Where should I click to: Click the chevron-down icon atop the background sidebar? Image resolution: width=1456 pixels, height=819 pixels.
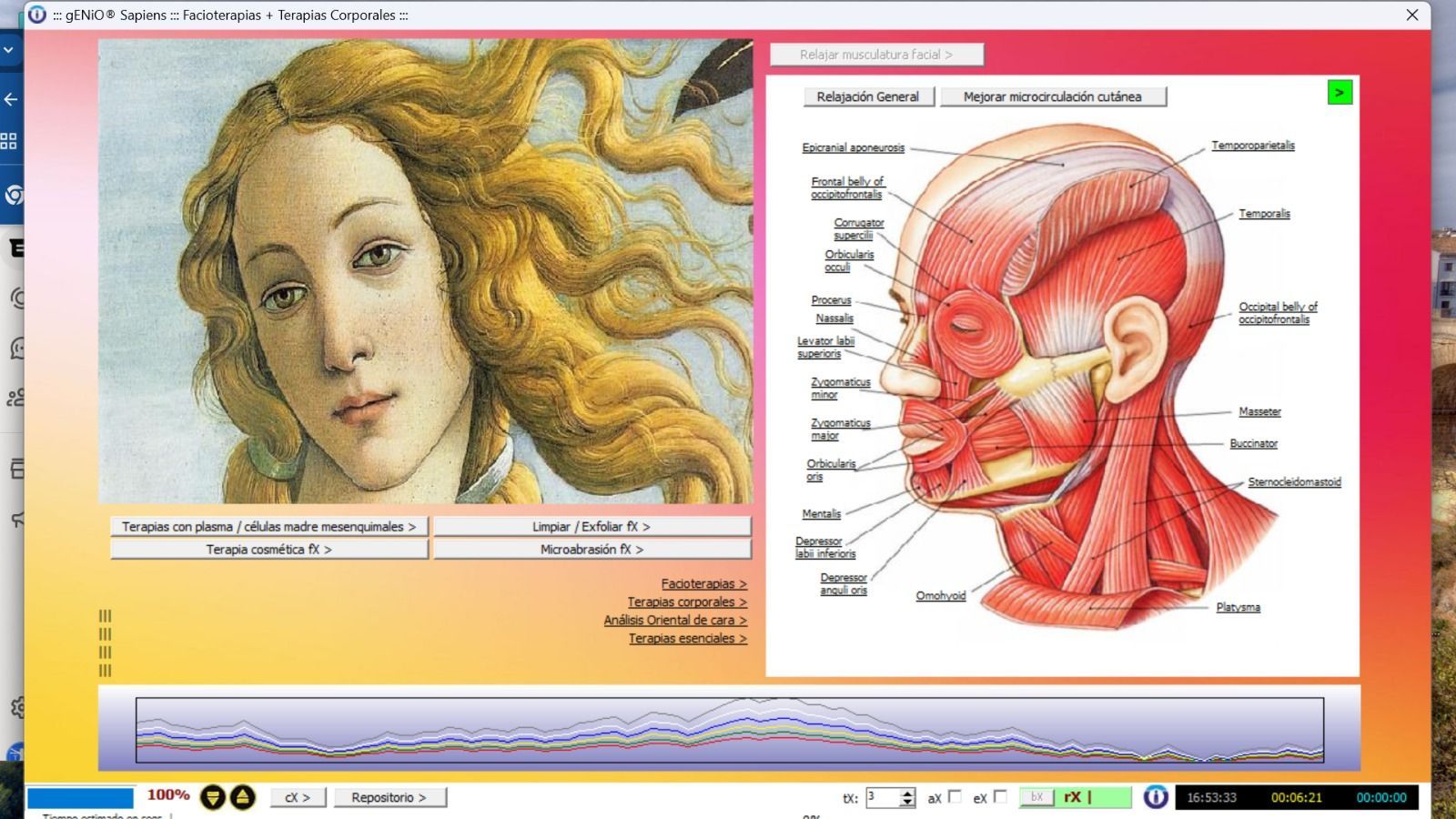click(8, 50)
